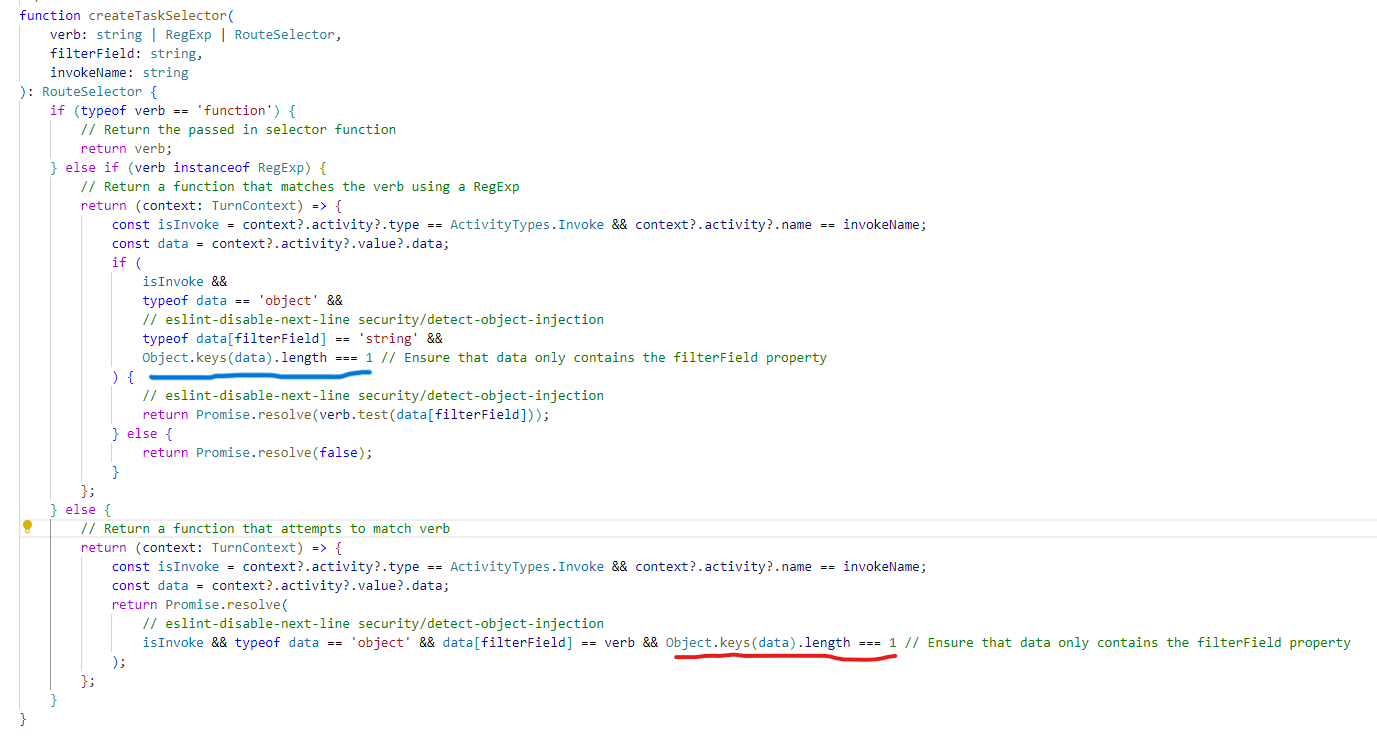Click the final closing brace of the function
This screenshot has height=737, width=1377.
21,718
